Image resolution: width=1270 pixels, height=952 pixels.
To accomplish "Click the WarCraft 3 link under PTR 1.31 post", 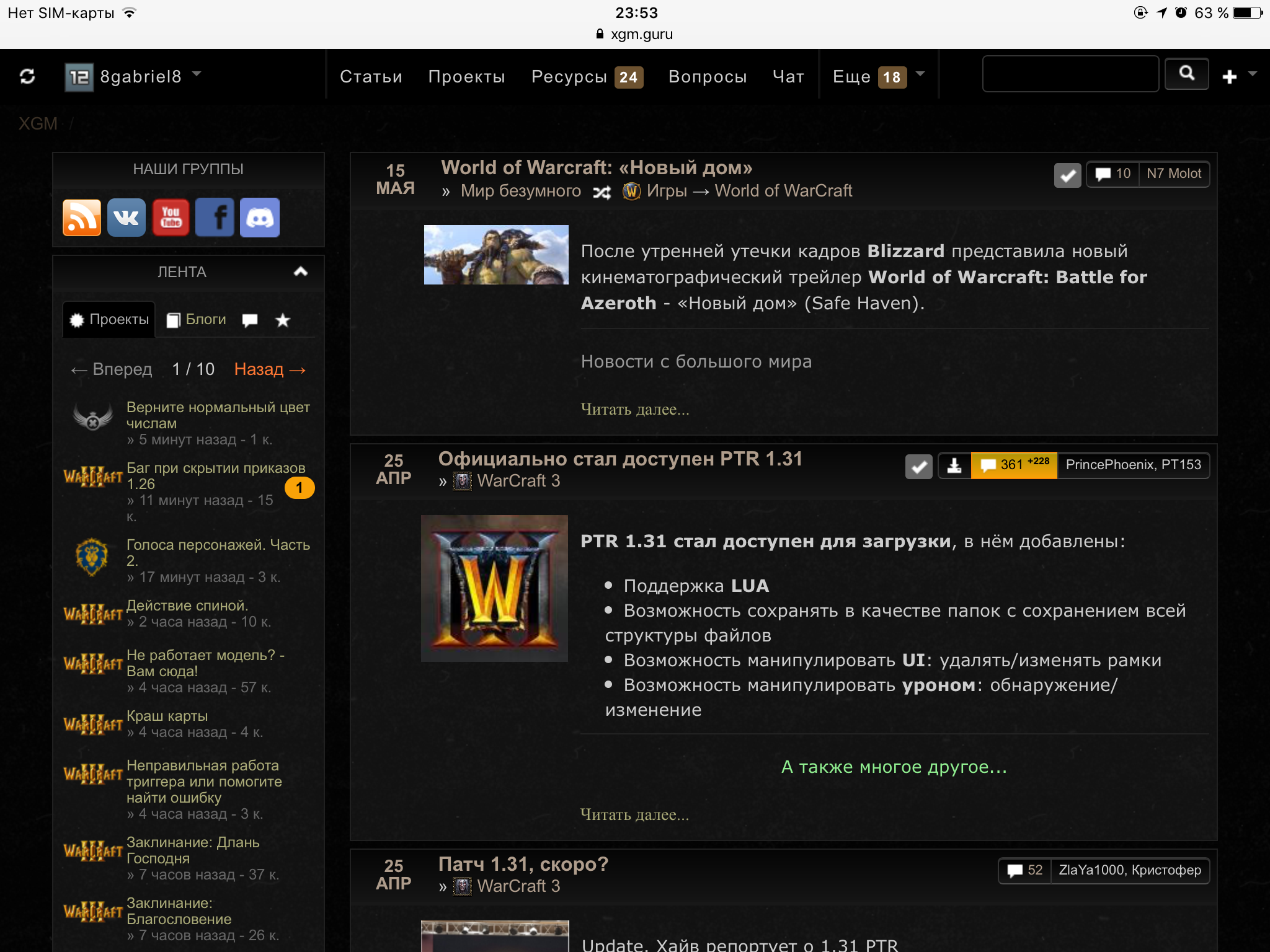I will (518, 481).
